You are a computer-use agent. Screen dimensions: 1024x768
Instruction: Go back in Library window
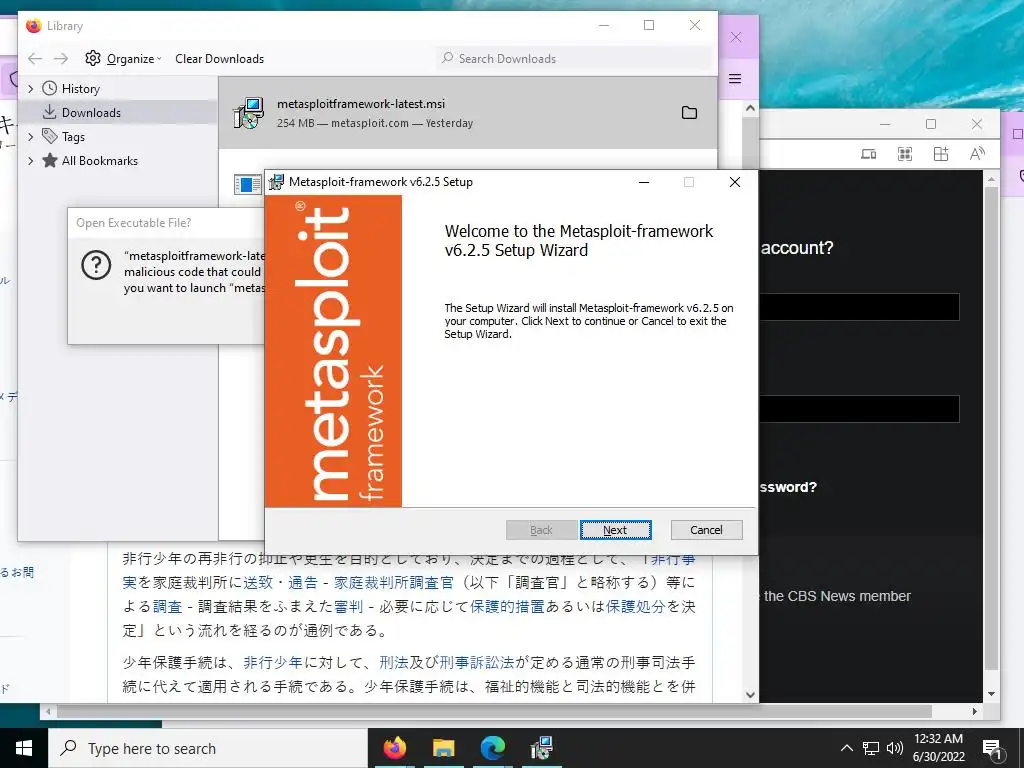pyautogui.click(x=35, y=59)
